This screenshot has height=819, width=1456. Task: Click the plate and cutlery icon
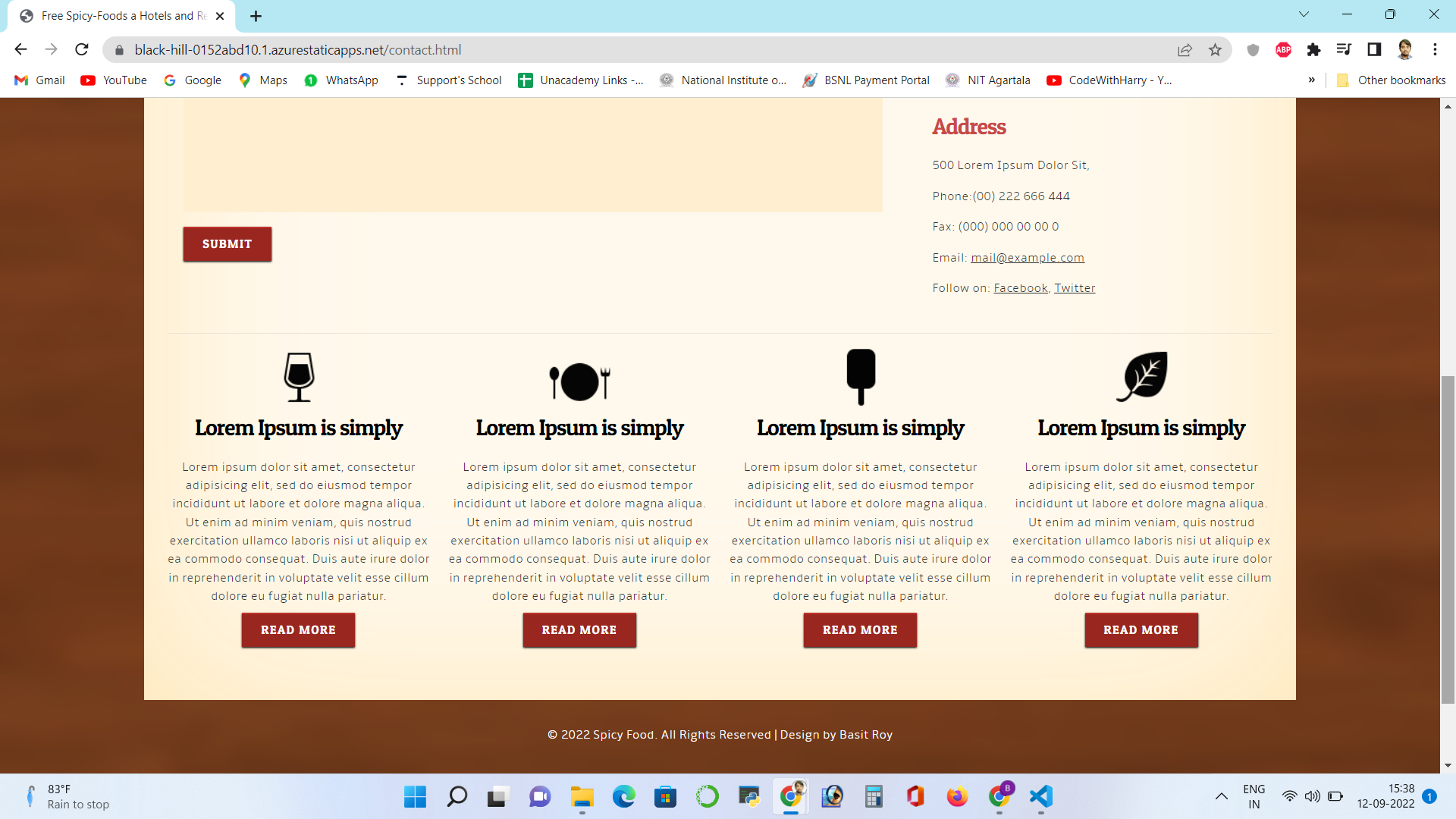(x=579, y=381)
